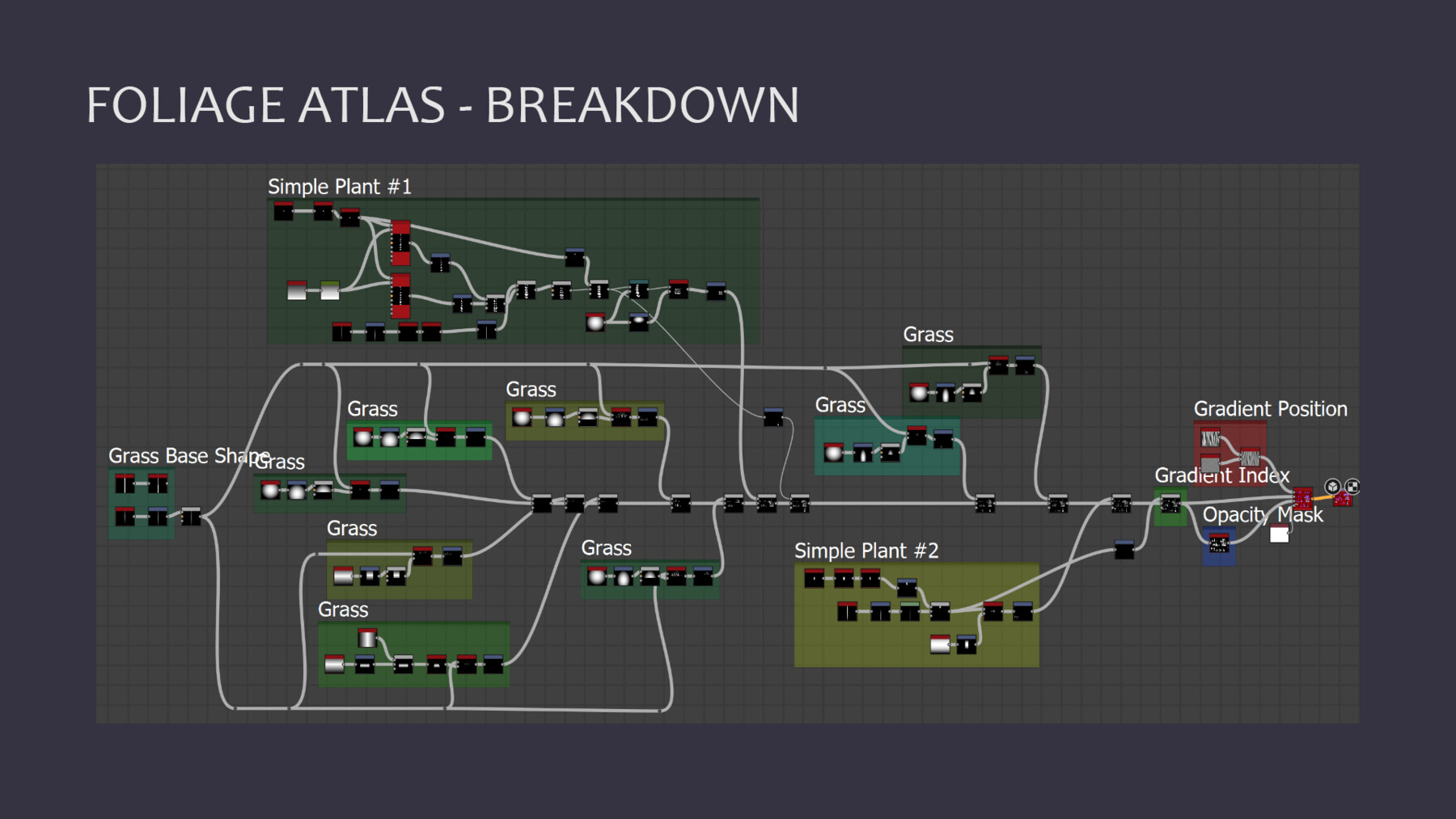
Task: Click the Grass Base Shape frame title
Action: click(x=189, y=456)
